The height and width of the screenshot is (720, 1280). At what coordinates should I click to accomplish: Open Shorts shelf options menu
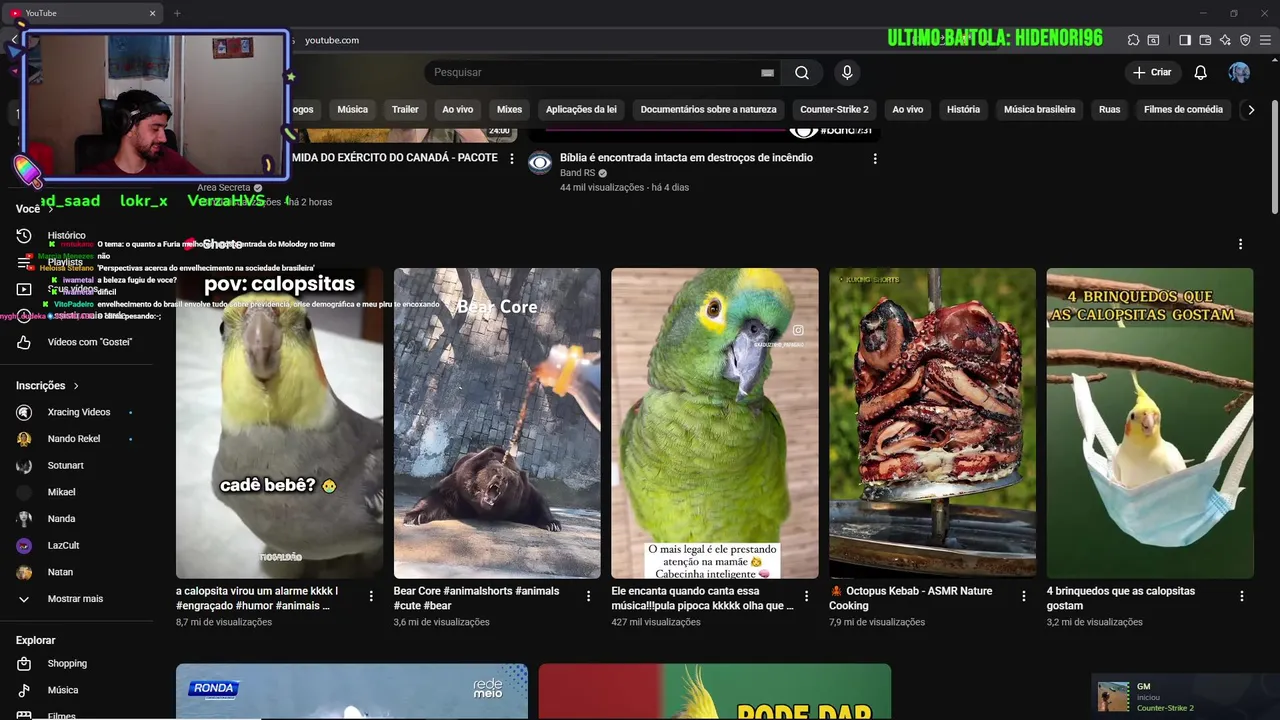coord(1240,244)
